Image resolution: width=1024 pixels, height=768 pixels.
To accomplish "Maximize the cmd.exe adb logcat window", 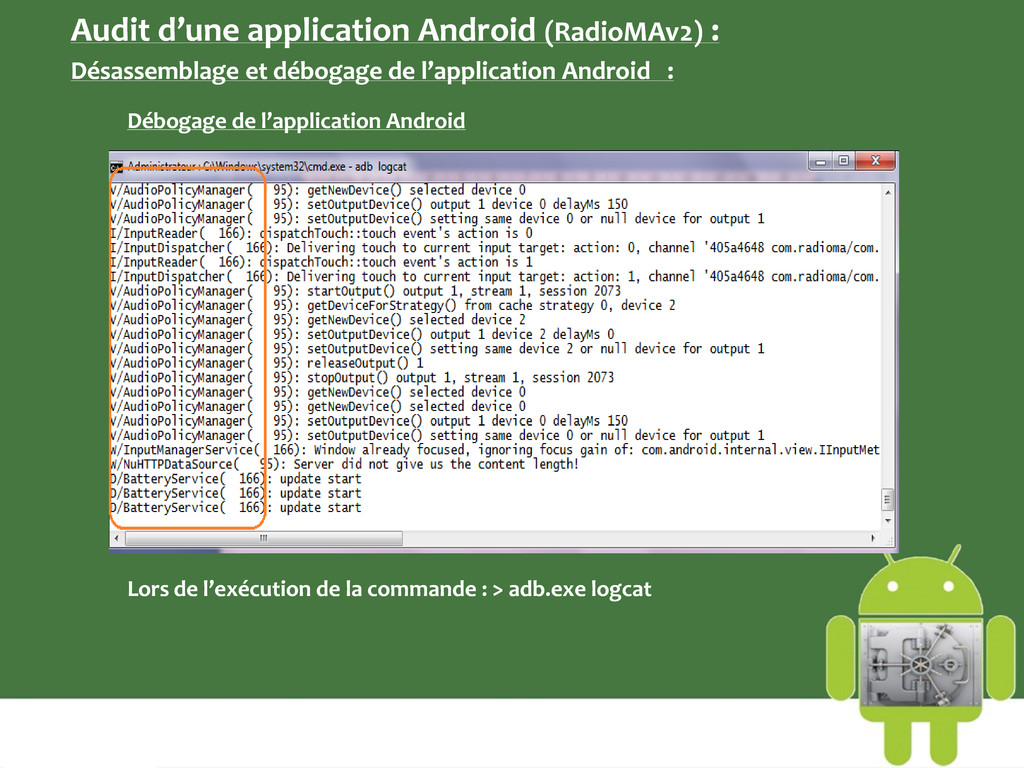I will pos(843,161).
